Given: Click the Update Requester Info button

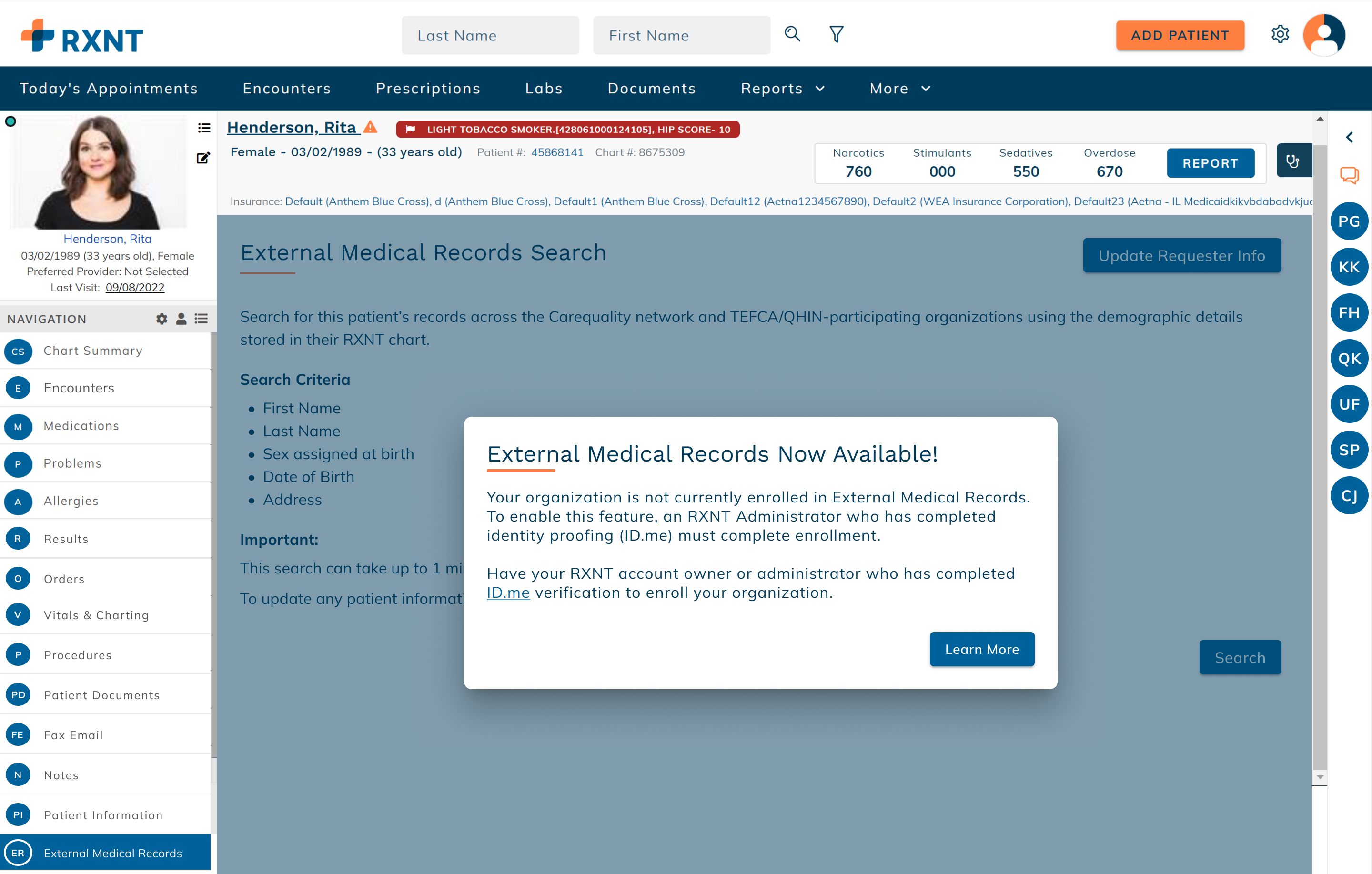Looking at the screenshot, I should [1182, 256].
